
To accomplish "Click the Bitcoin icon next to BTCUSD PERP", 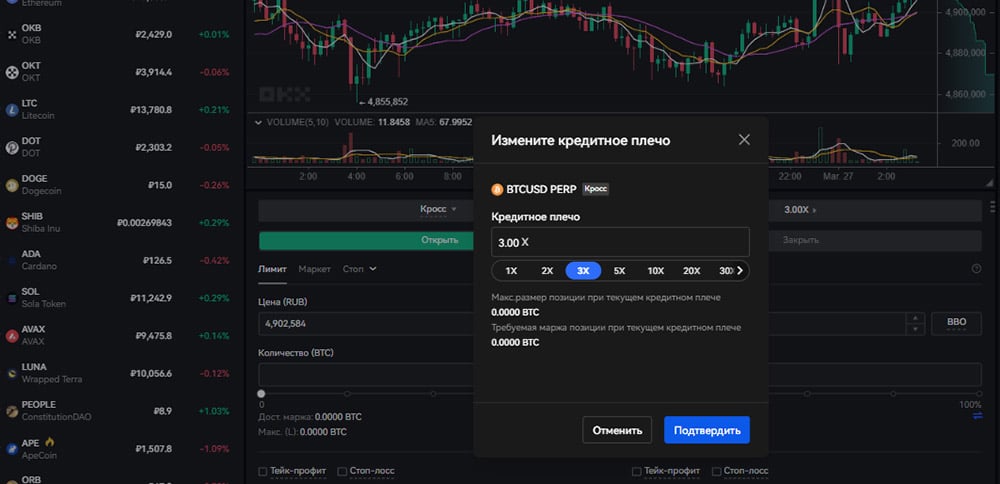I will point(497,189).
